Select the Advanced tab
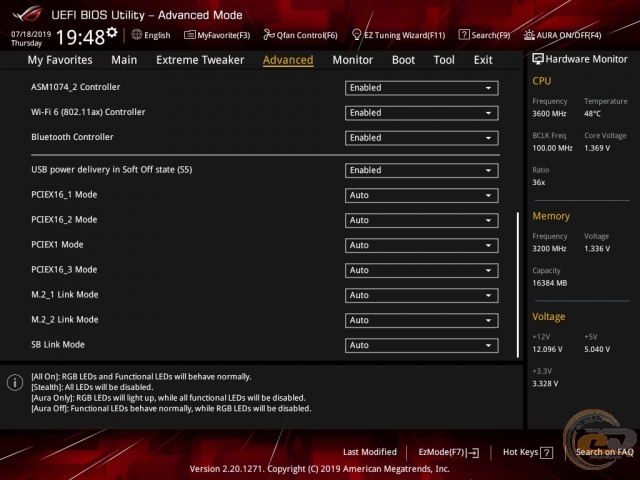The image size is (640, 480). coord(288,60)
